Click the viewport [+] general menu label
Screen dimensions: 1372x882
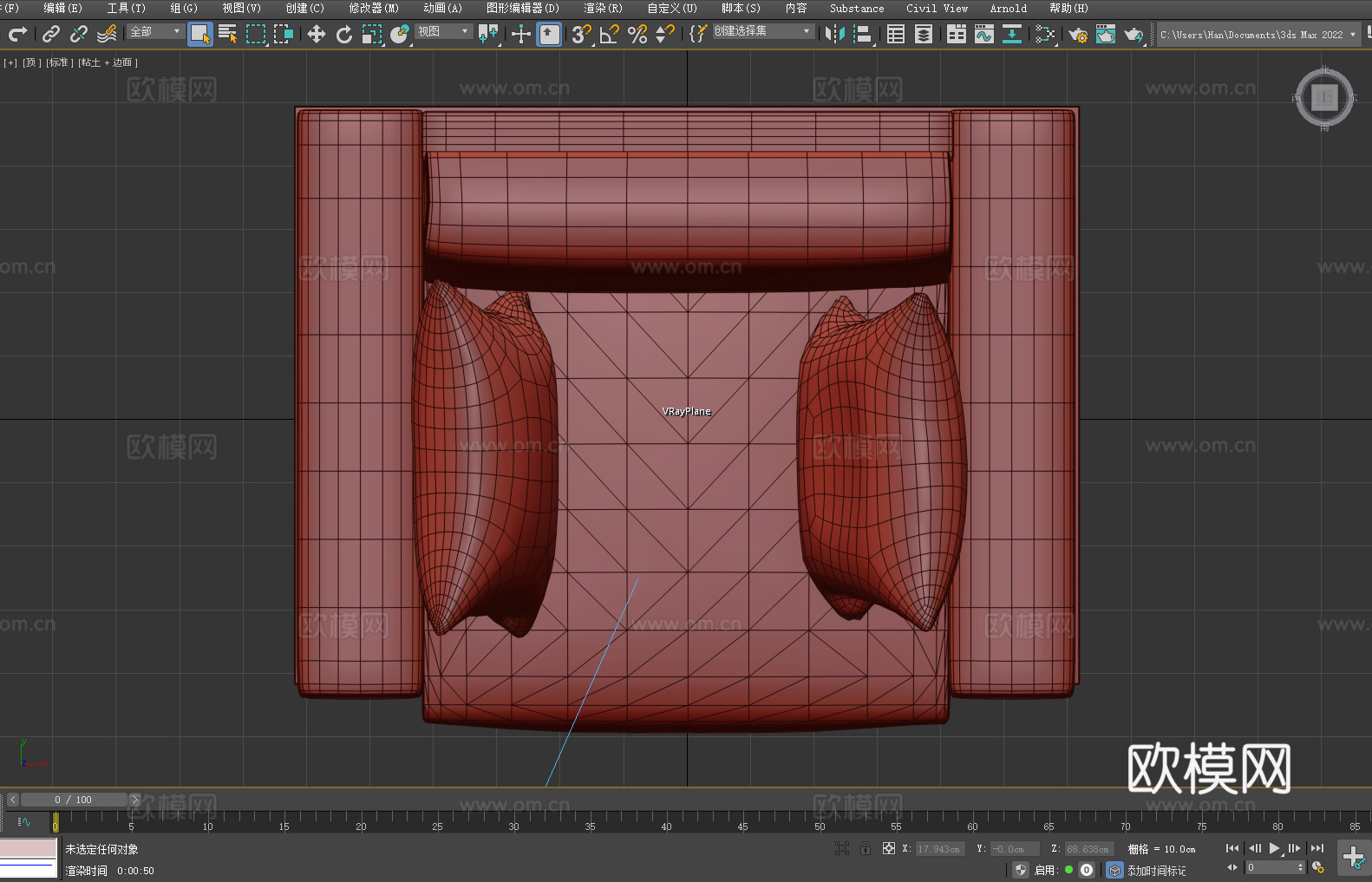click(x=10, y=62)
